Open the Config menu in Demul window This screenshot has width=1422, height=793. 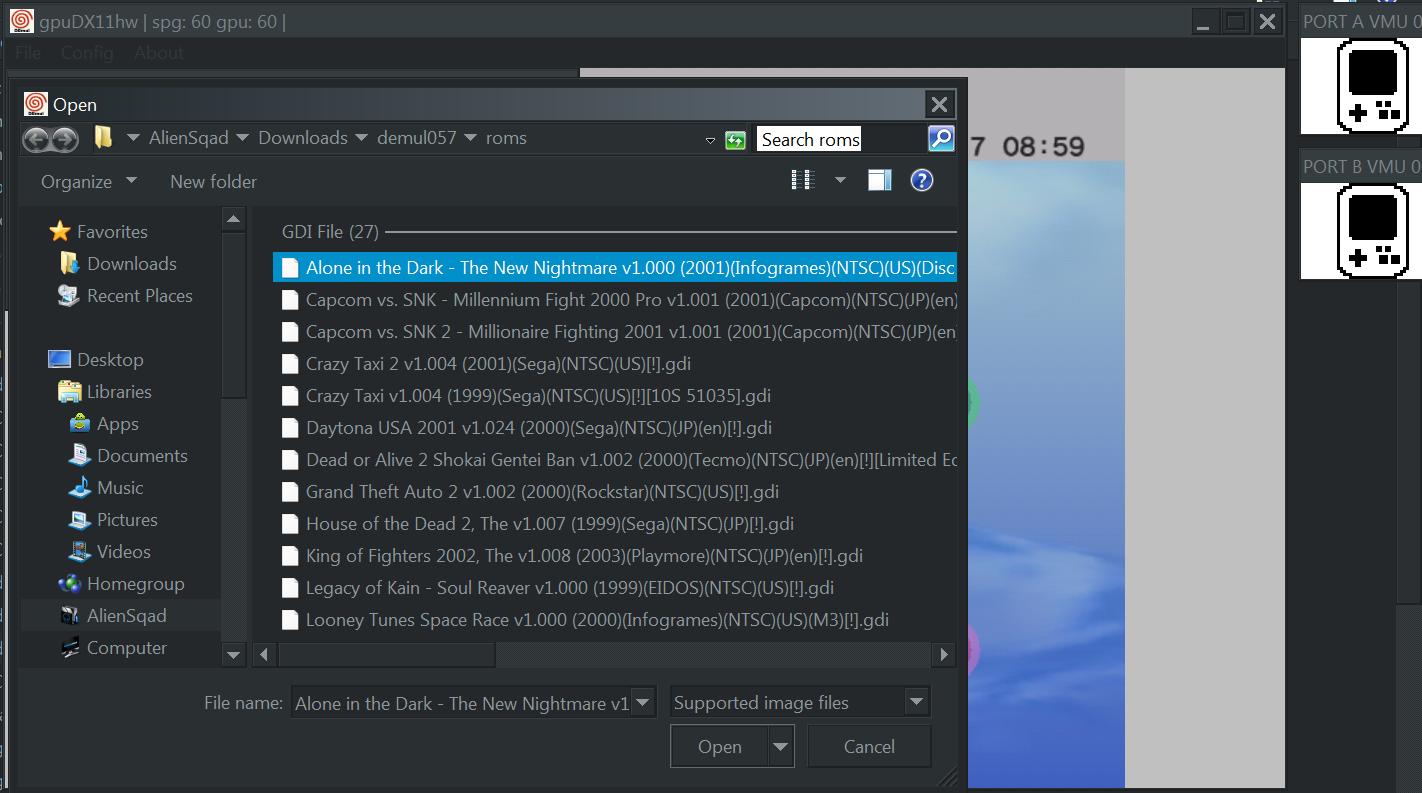coord(87,53)
